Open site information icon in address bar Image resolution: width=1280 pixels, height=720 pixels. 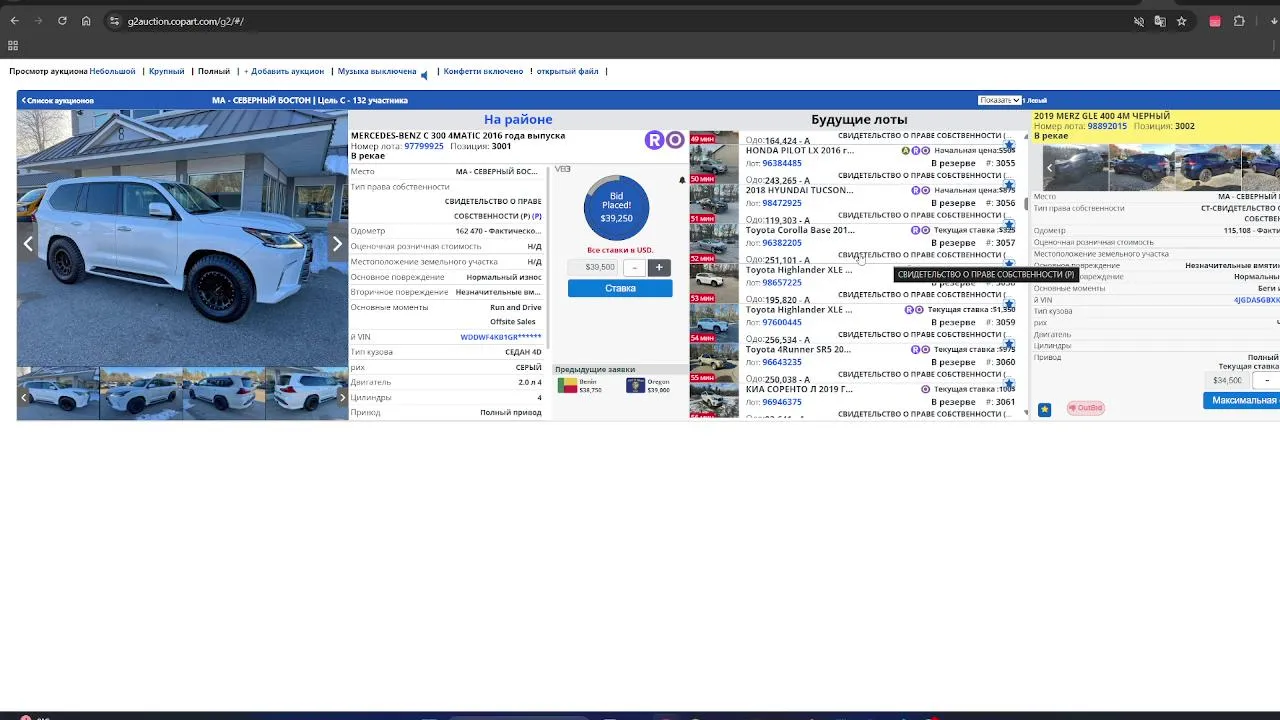(115, 21)
